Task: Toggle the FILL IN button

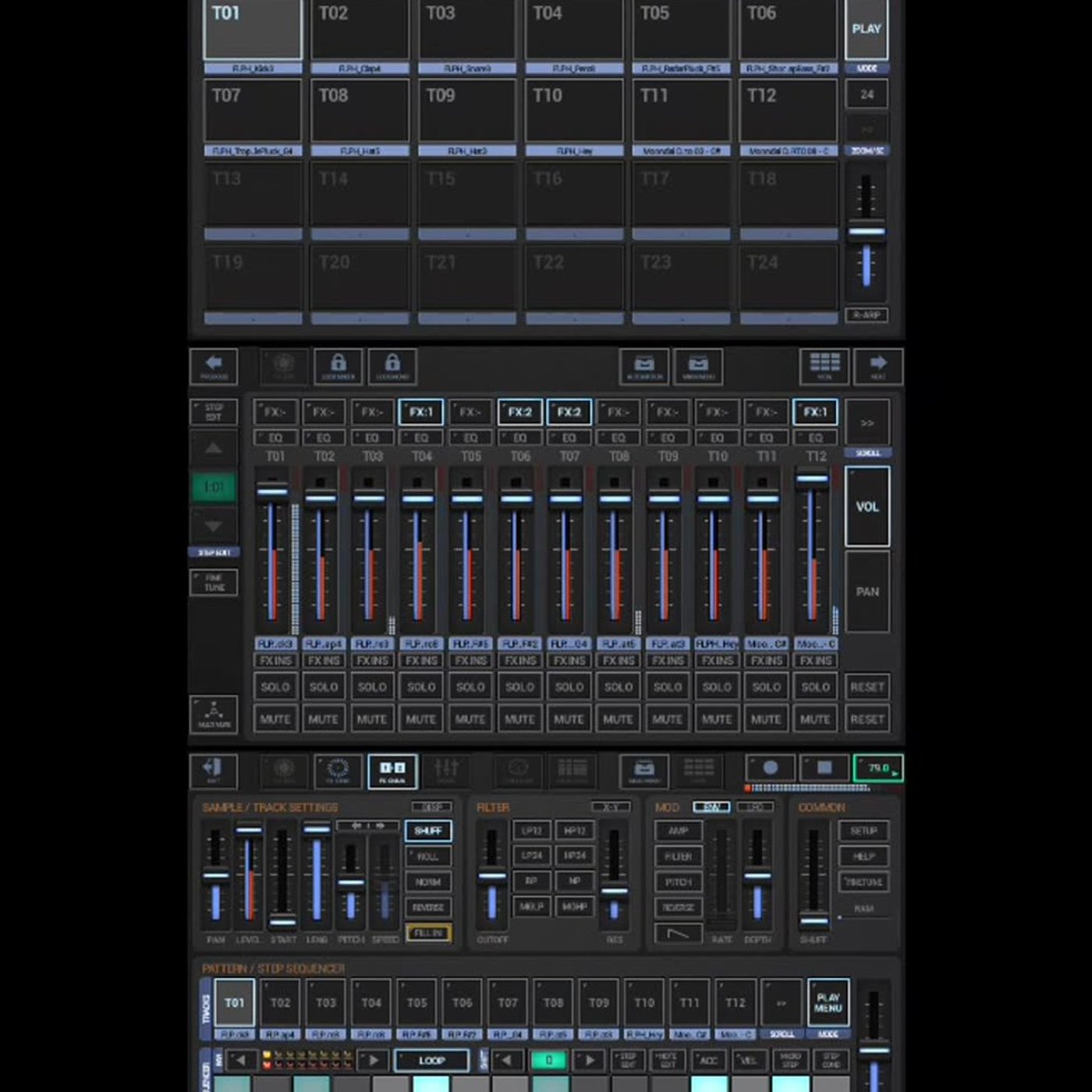Action: (x=428, y=933)
